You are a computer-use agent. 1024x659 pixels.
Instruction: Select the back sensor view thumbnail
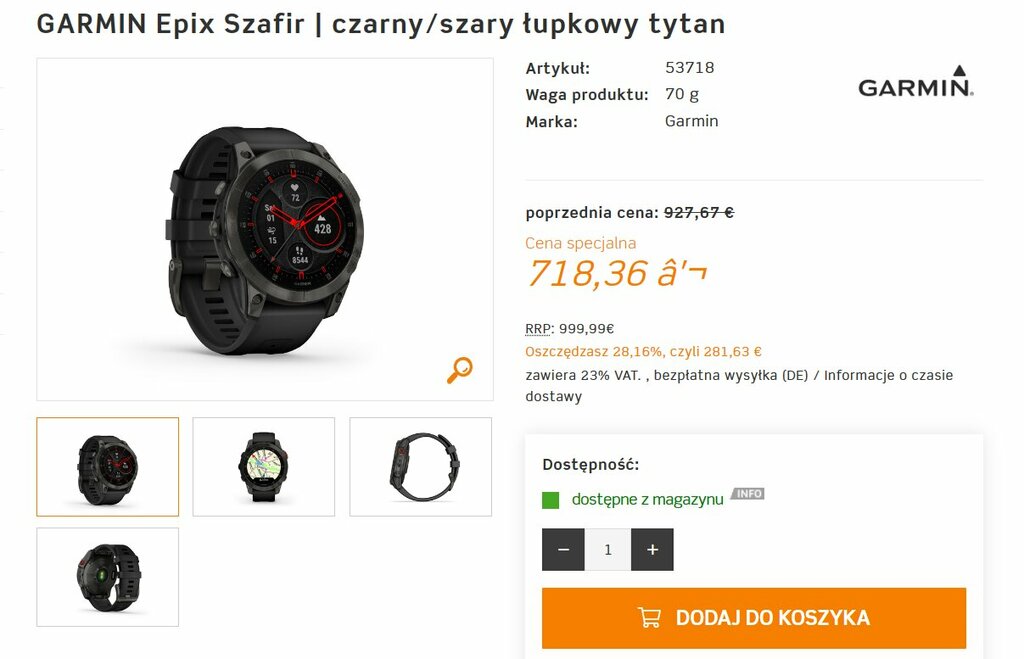coord(108,577)
